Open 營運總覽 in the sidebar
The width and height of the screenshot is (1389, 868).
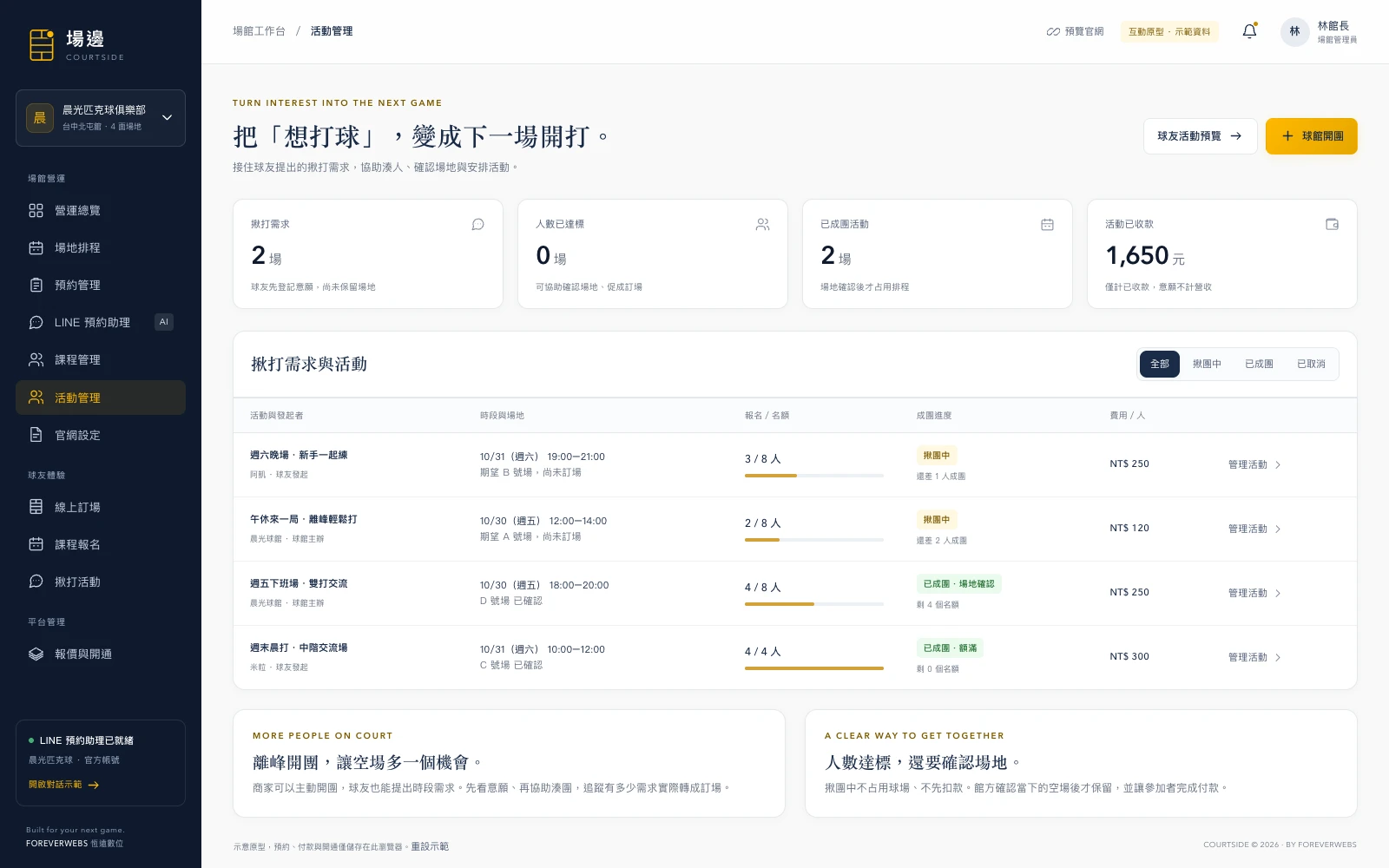(101, 210)
